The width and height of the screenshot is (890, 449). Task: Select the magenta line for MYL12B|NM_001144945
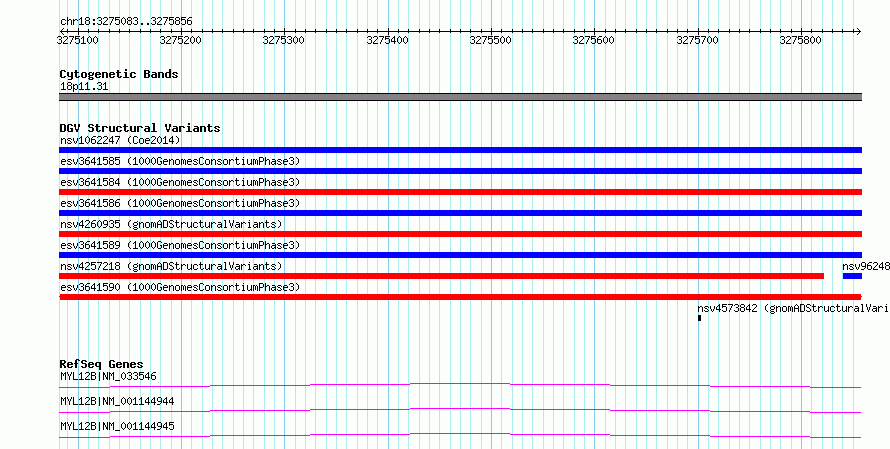coord(460,436)
